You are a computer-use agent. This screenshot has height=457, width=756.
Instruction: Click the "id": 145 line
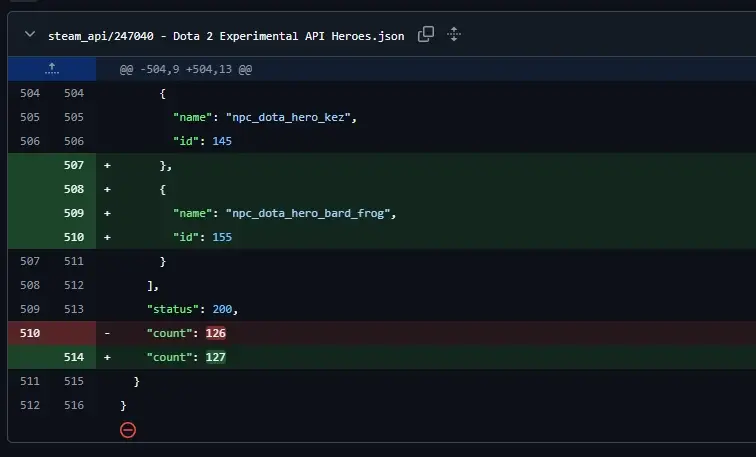[202, 141]
